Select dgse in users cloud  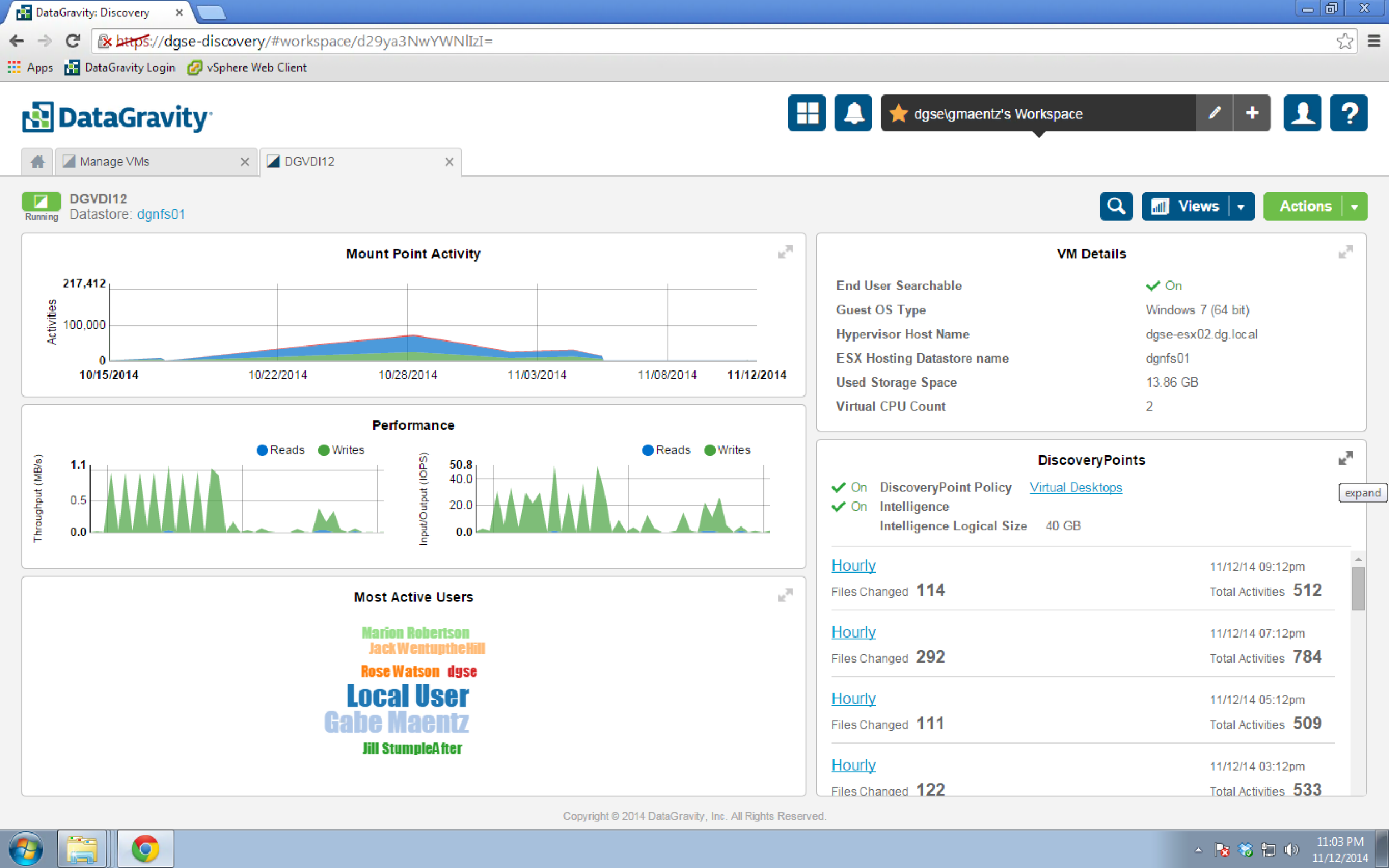462,671
